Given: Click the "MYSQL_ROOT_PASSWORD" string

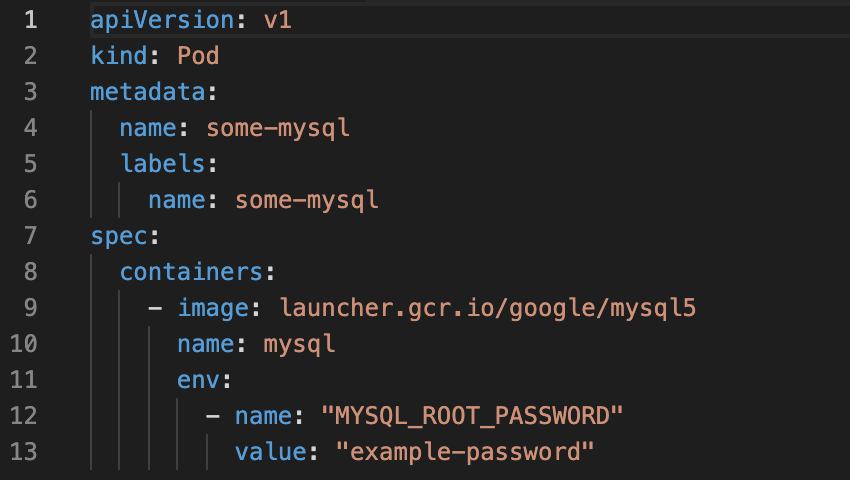Looking at the screenshot, I should [x=472, y=416].
